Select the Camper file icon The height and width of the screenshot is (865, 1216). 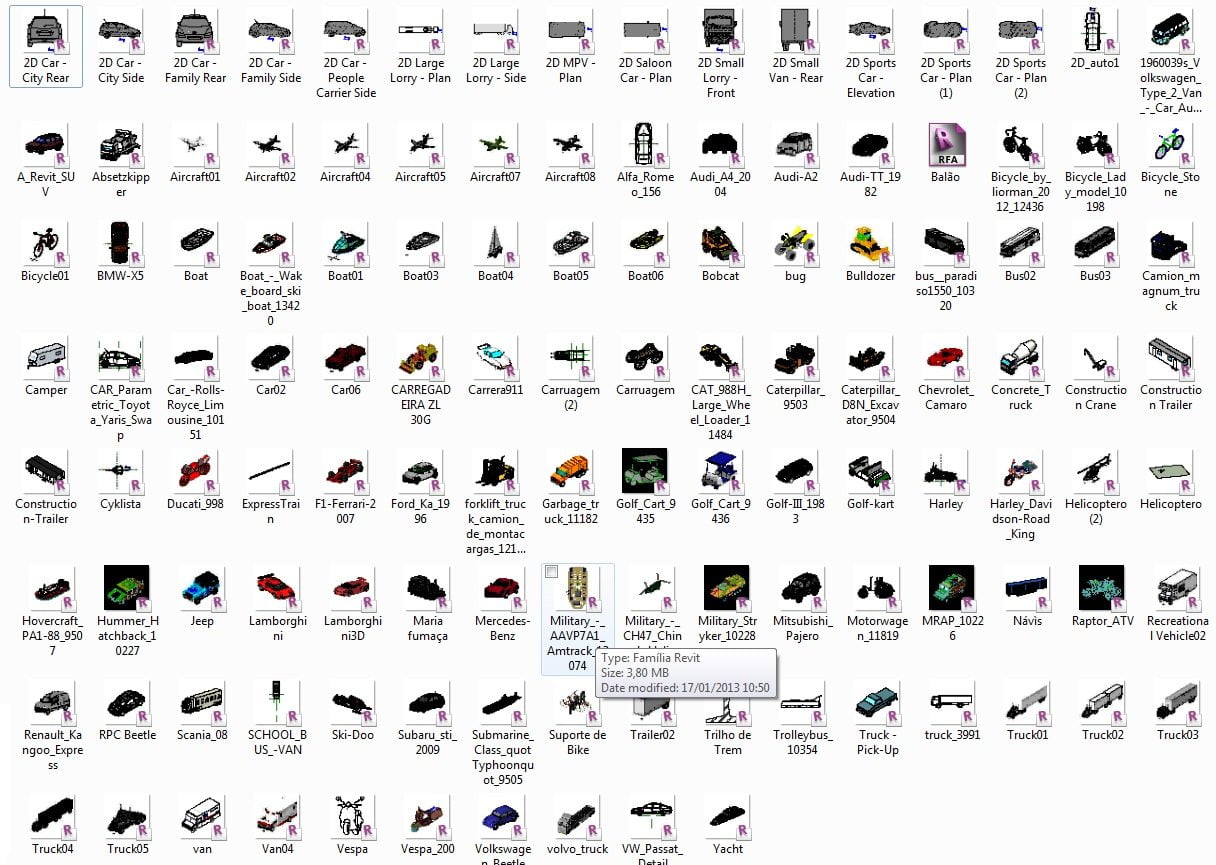[45, 360]
